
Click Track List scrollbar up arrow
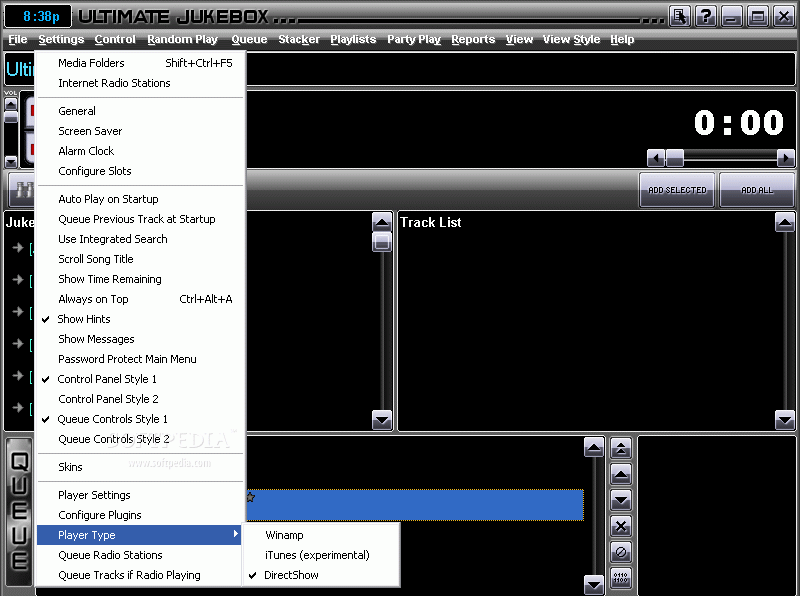pyautogui.click(x=785, y=222)
